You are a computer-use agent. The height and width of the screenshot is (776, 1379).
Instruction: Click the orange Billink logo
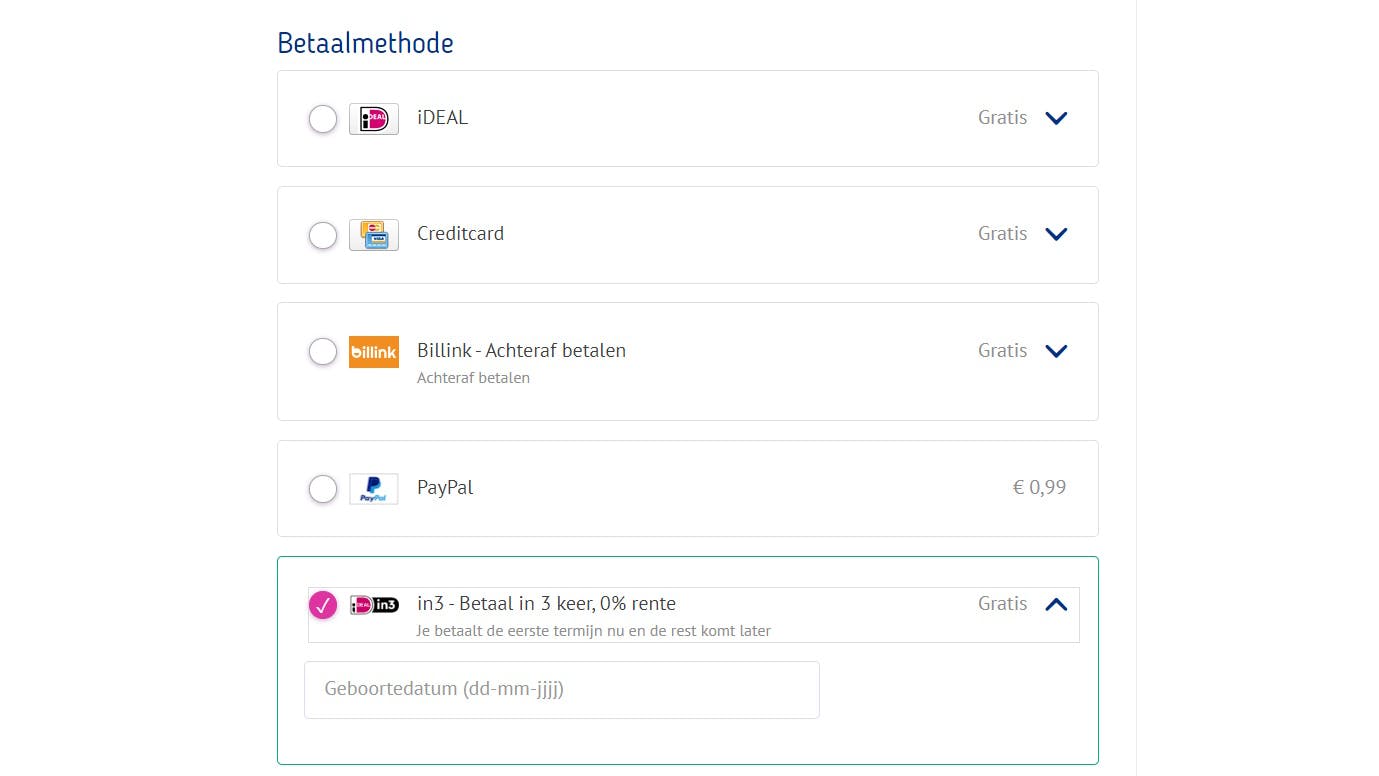[374, 352]
